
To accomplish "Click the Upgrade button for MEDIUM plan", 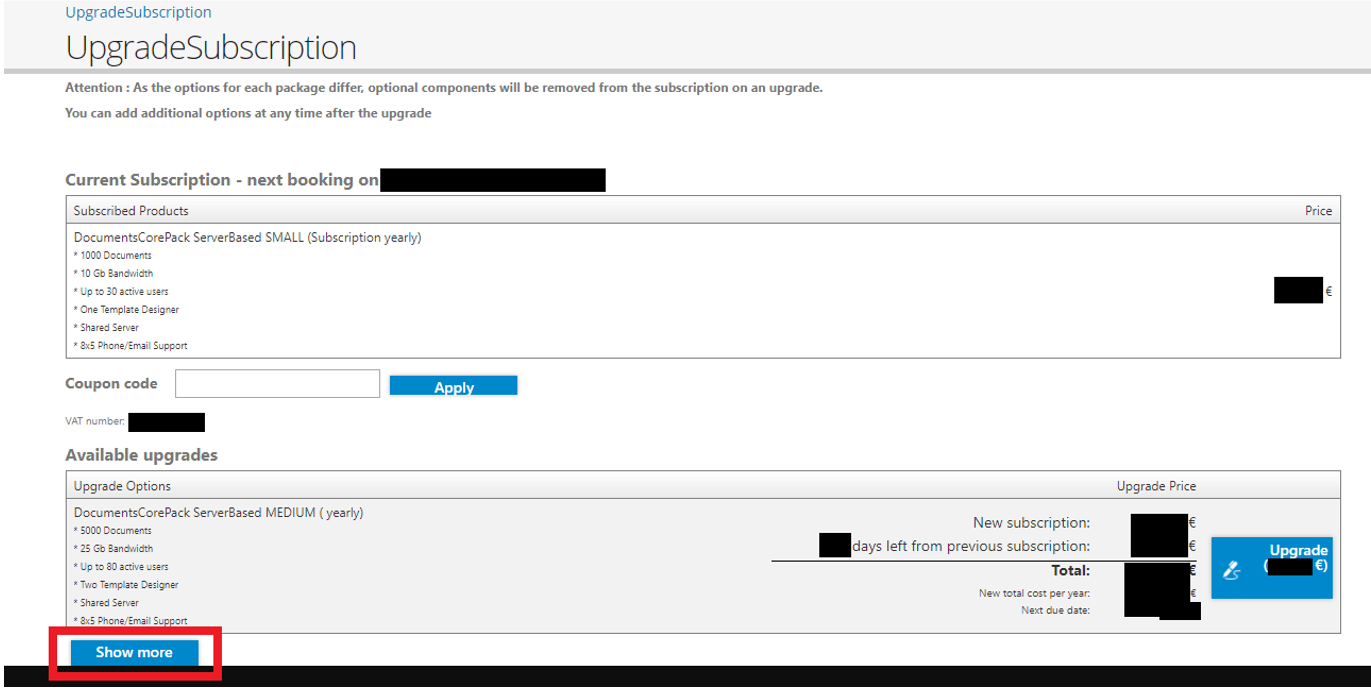I will pyautogui.click(x=1272, y=568).
